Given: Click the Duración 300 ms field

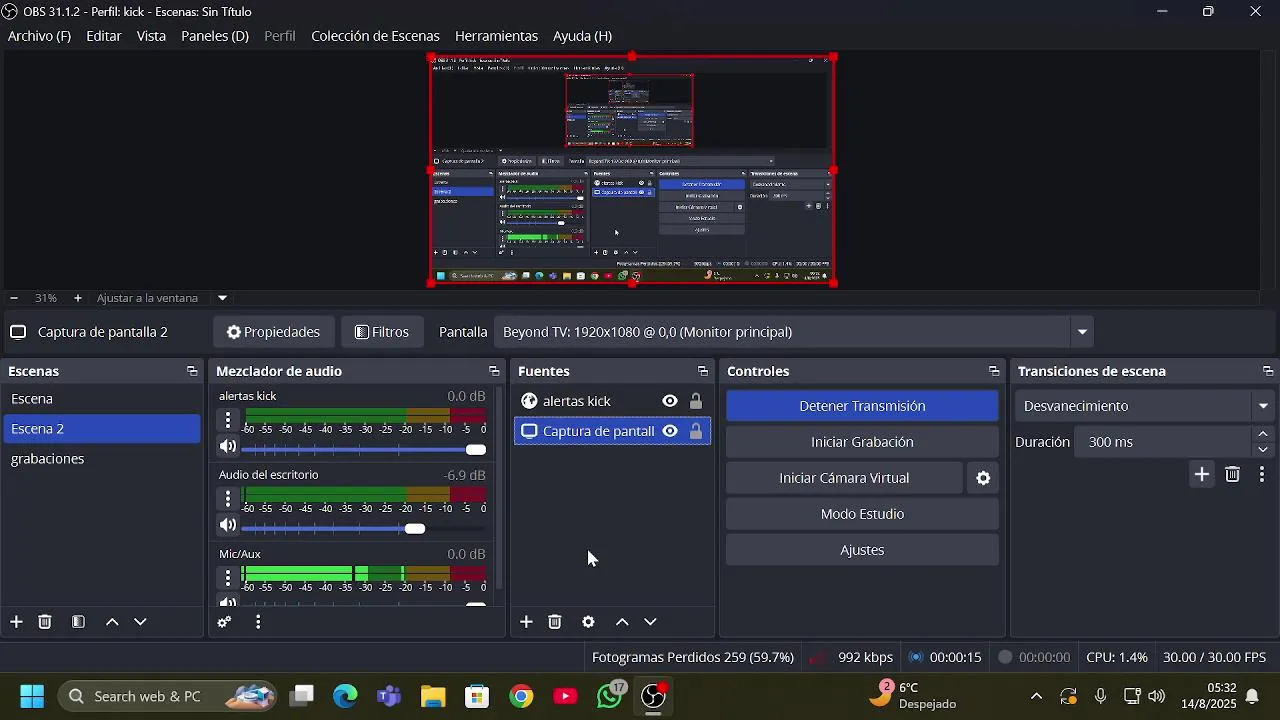Looking at the screenshot, I should point(1162,442).
